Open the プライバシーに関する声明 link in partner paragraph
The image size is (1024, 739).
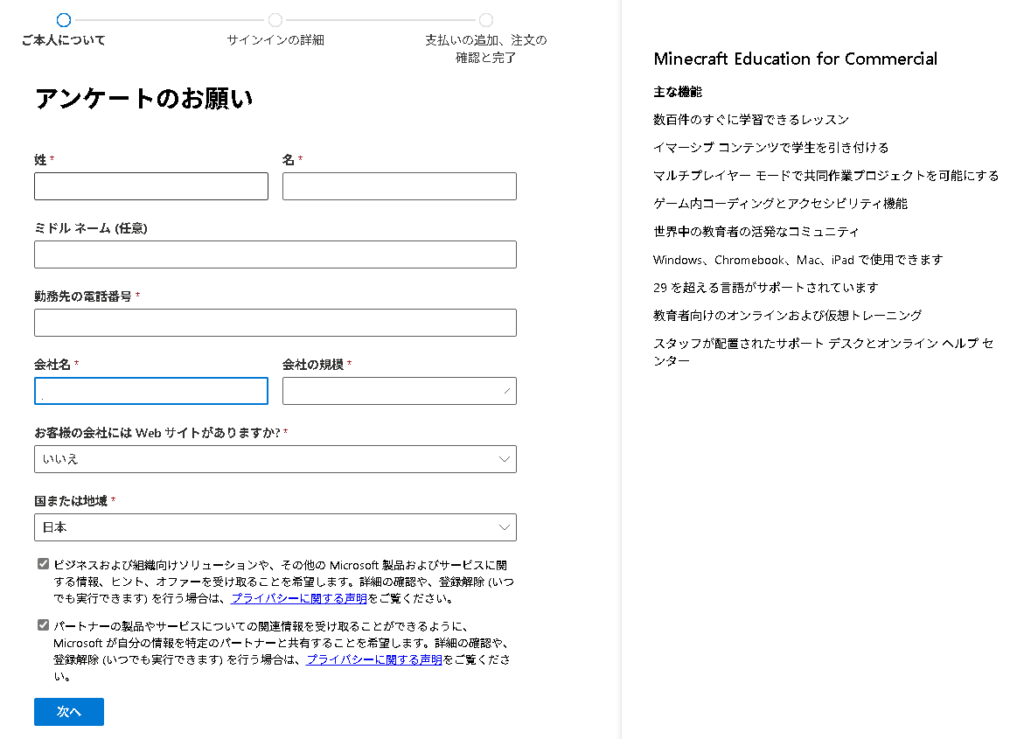point(374,660)
